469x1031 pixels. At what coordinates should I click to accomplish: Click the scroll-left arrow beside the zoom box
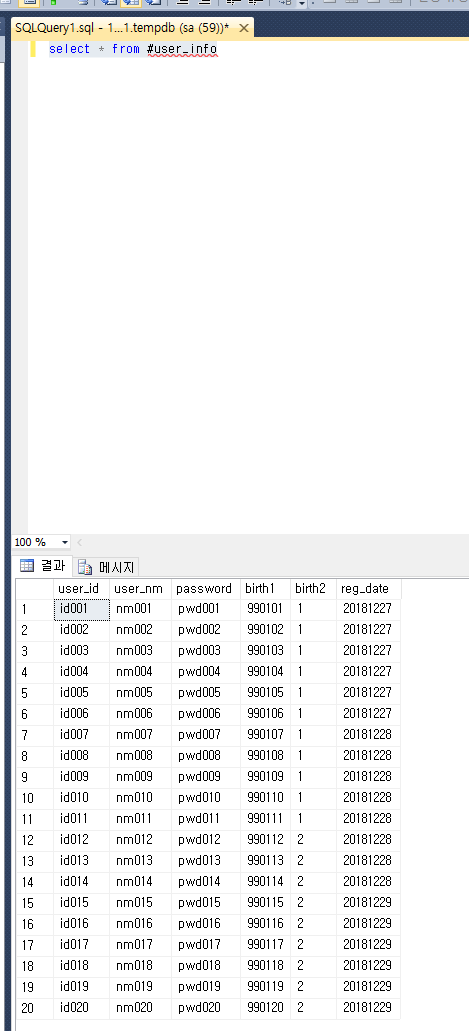pyautogui.click(x=80, y=542)
